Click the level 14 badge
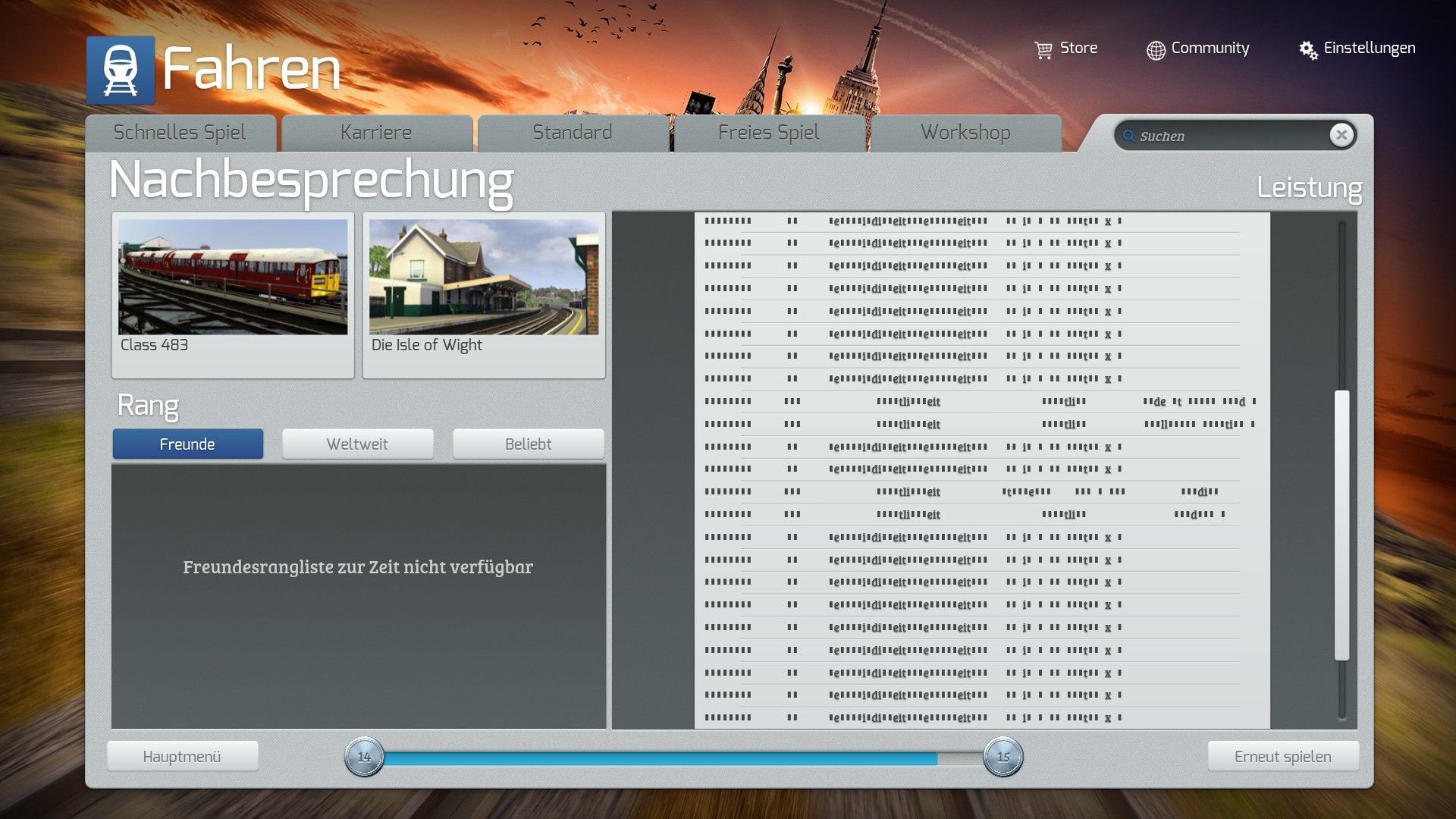Viewport: 1456px width, 819px height. (365, 757)
